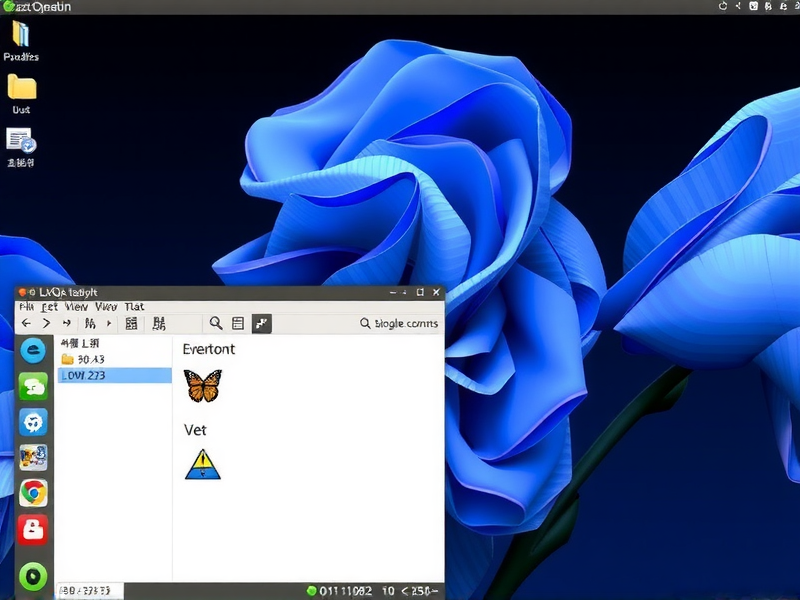This screenshot has width=800, height=600.
Task: Click the forward navigation arrow
Action: [47, 323]
